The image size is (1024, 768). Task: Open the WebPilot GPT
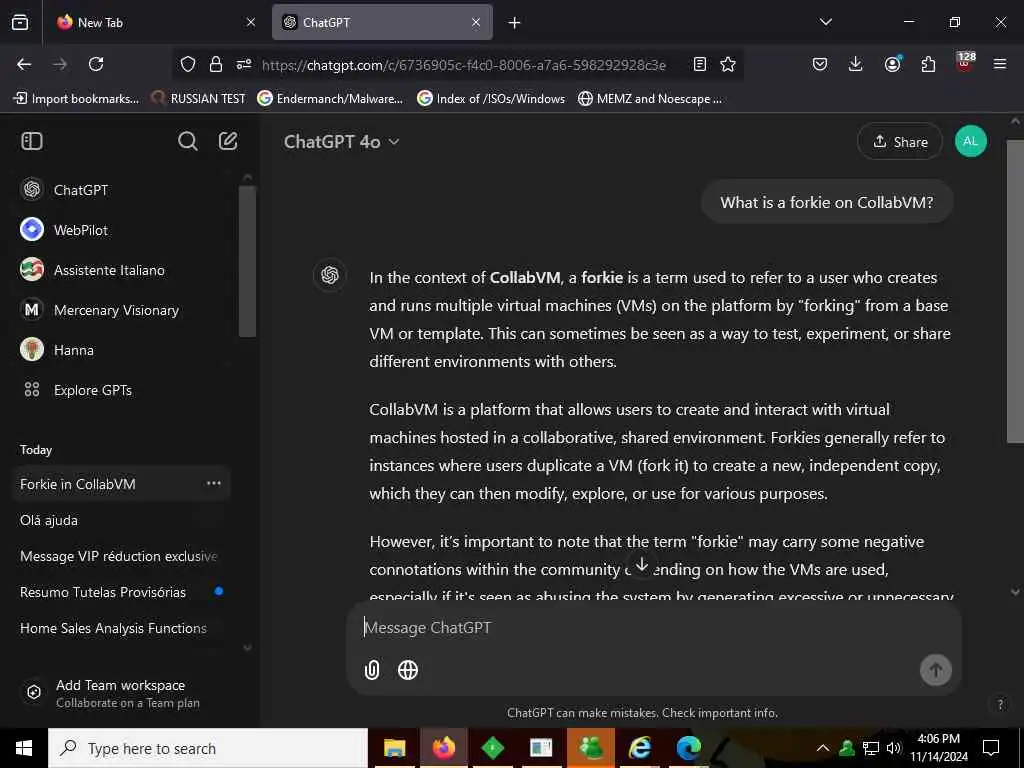[124, 230]
